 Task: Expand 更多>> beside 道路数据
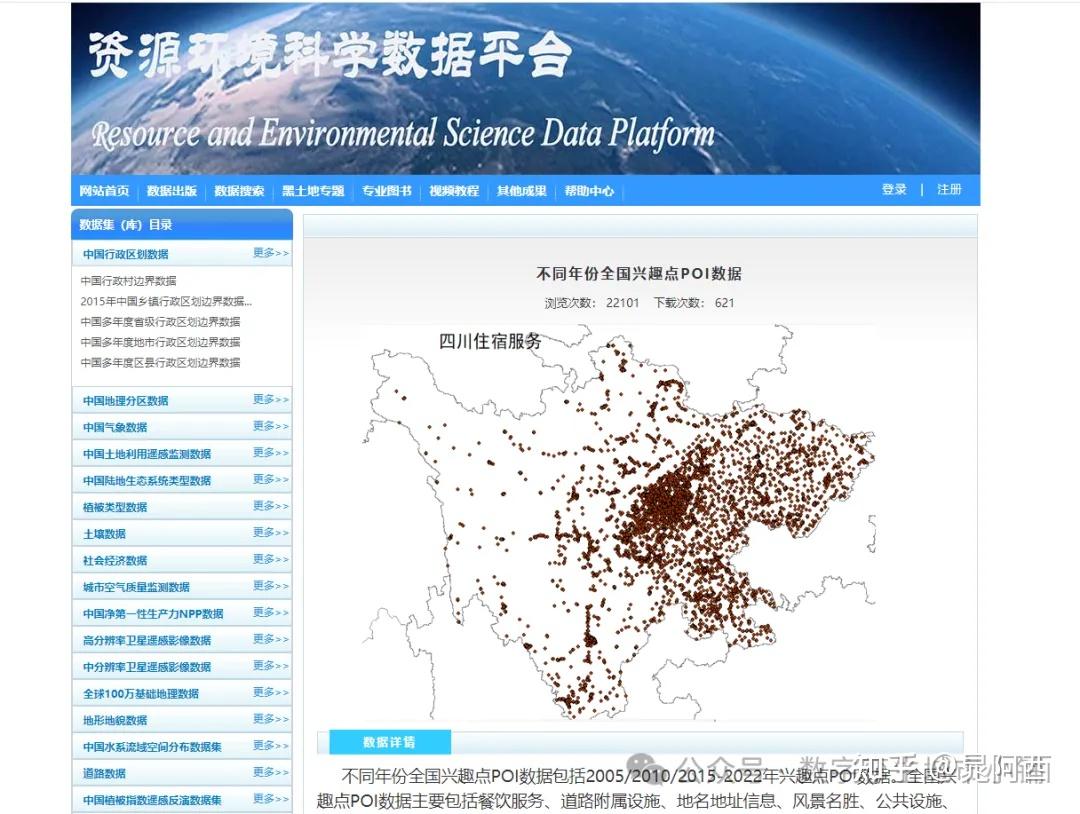tap(269, 772)
